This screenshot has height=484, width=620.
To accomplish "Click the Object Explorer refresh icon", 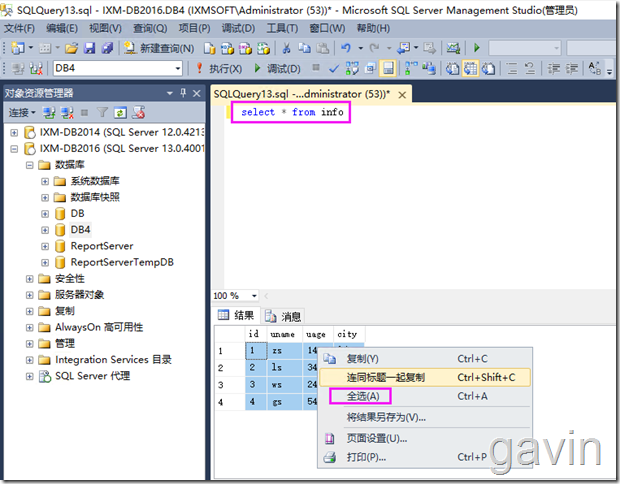I will pos(120,113).
